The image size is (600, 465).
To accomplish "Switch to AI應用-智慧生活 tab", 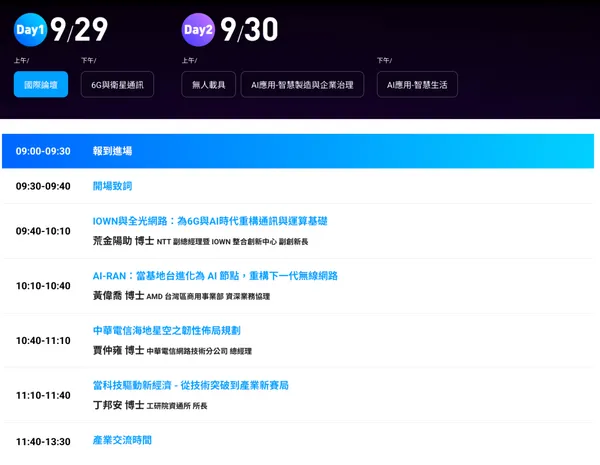I will tap(417, 84).
